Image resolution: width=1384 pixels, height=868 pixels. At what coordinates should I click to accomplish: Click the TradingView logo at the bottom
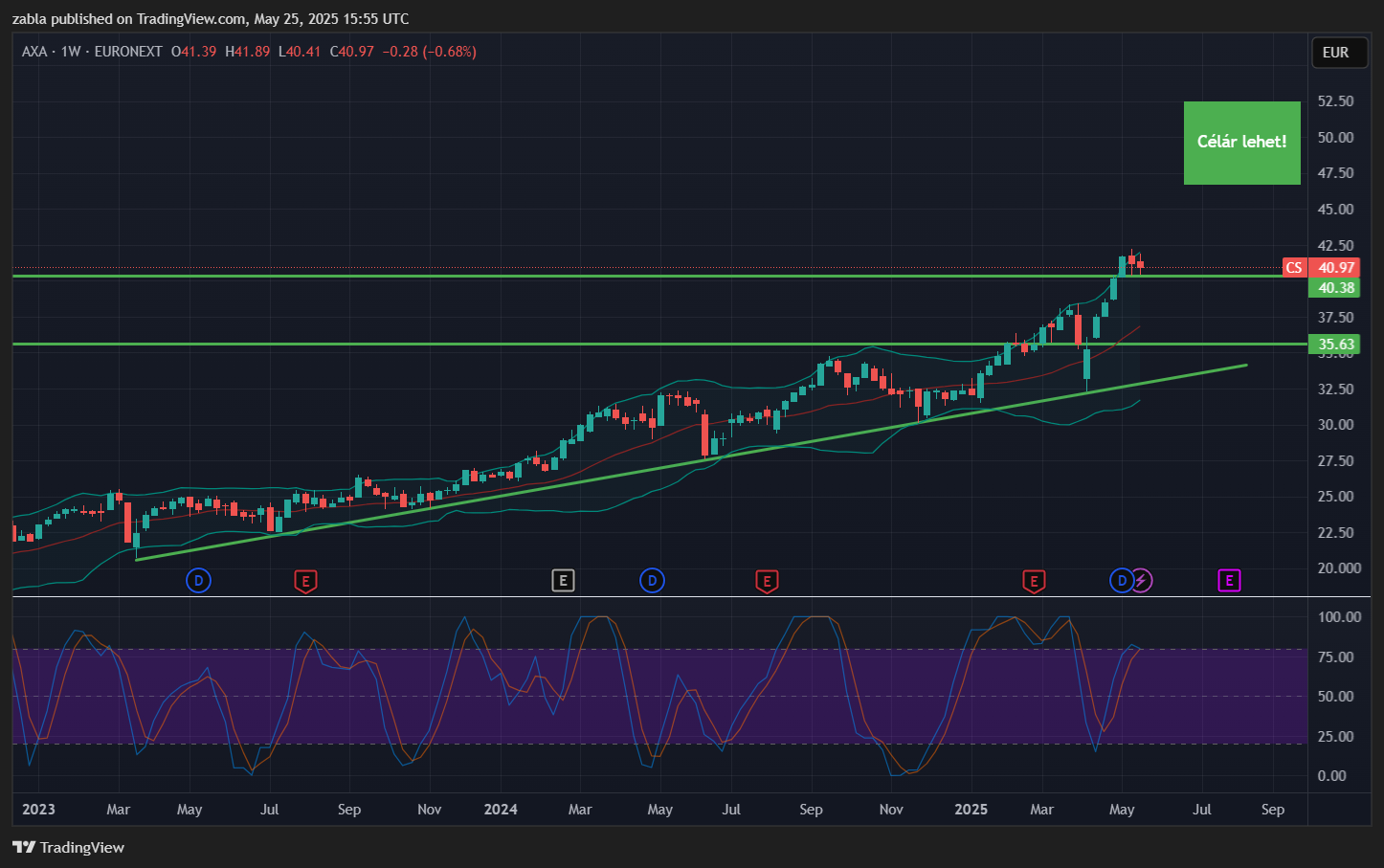(68, 847)
